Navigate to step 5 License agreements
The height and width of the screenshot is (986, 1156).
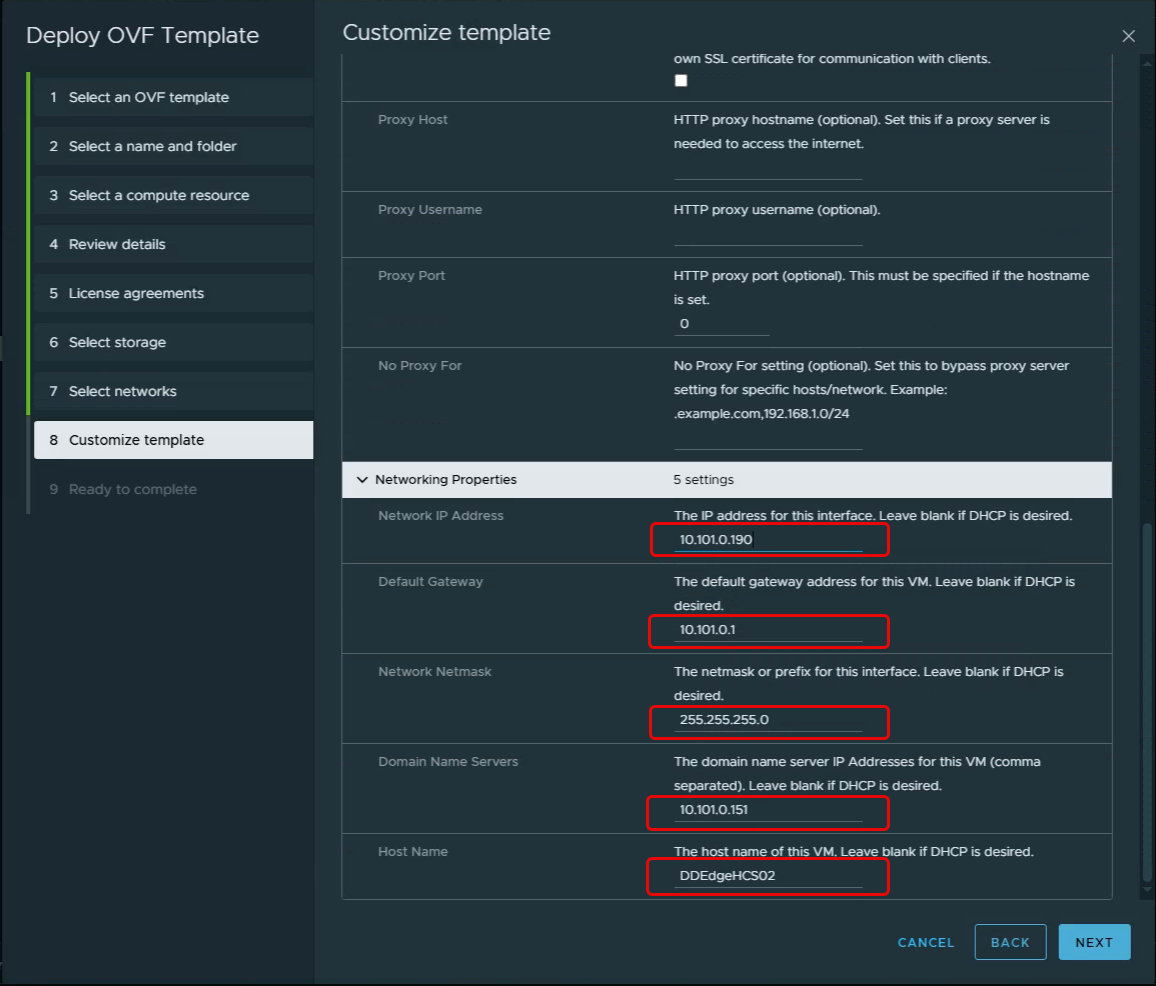[136, 293]
